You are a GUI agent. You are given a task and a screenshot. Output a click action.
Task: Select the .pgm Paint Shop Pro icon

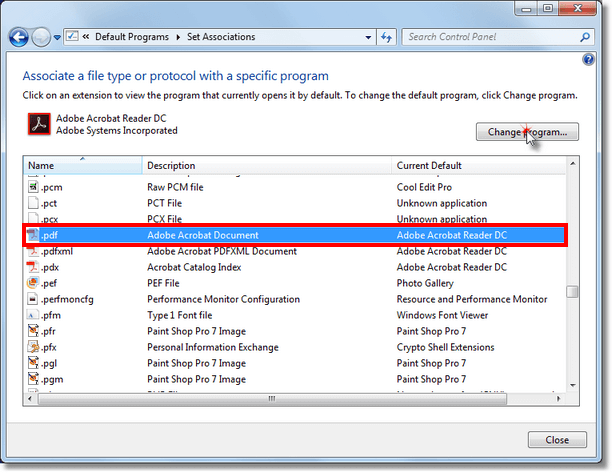pos(33,379)
